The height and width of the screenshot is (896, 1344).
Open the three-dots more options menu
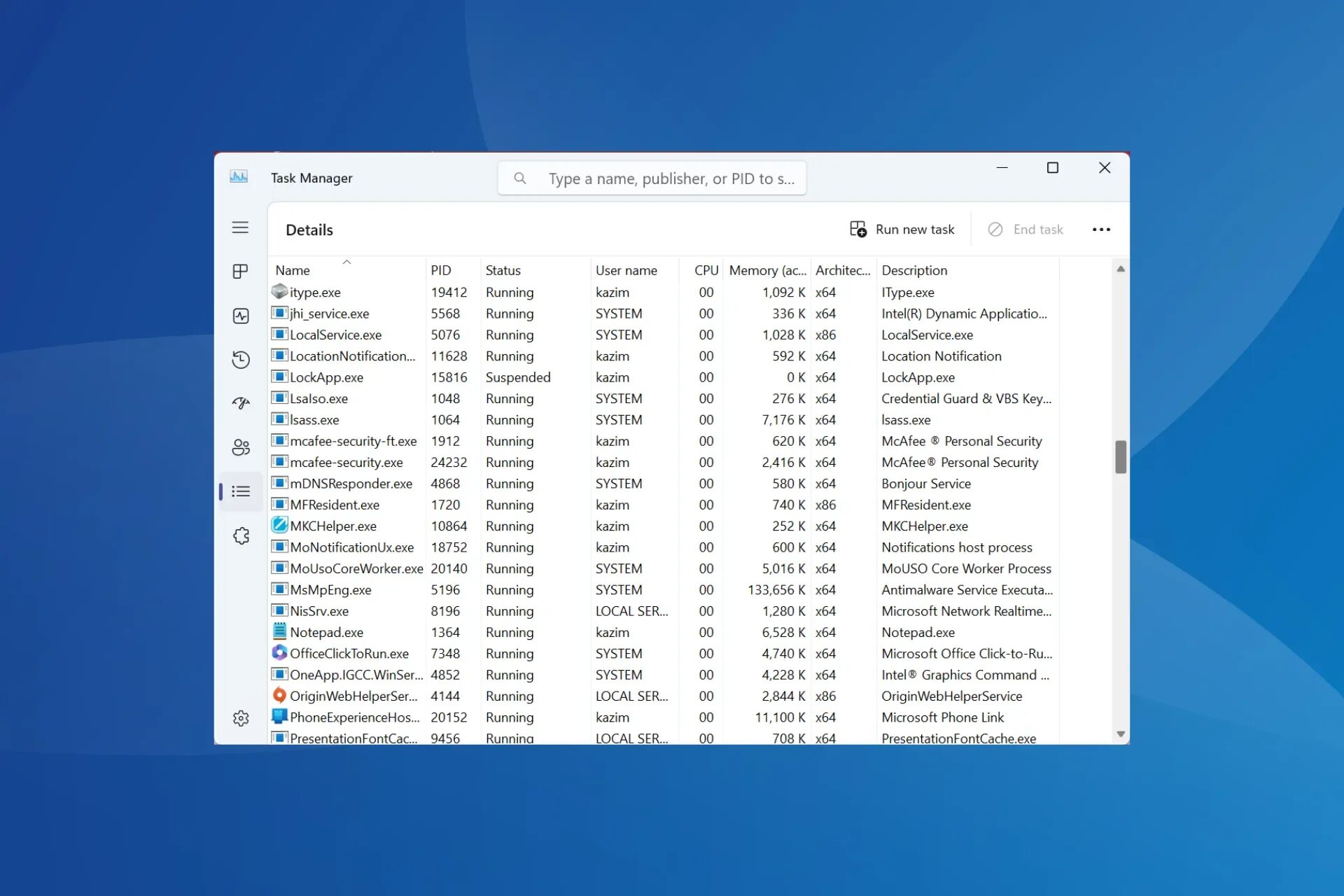tap(1100, 230)
